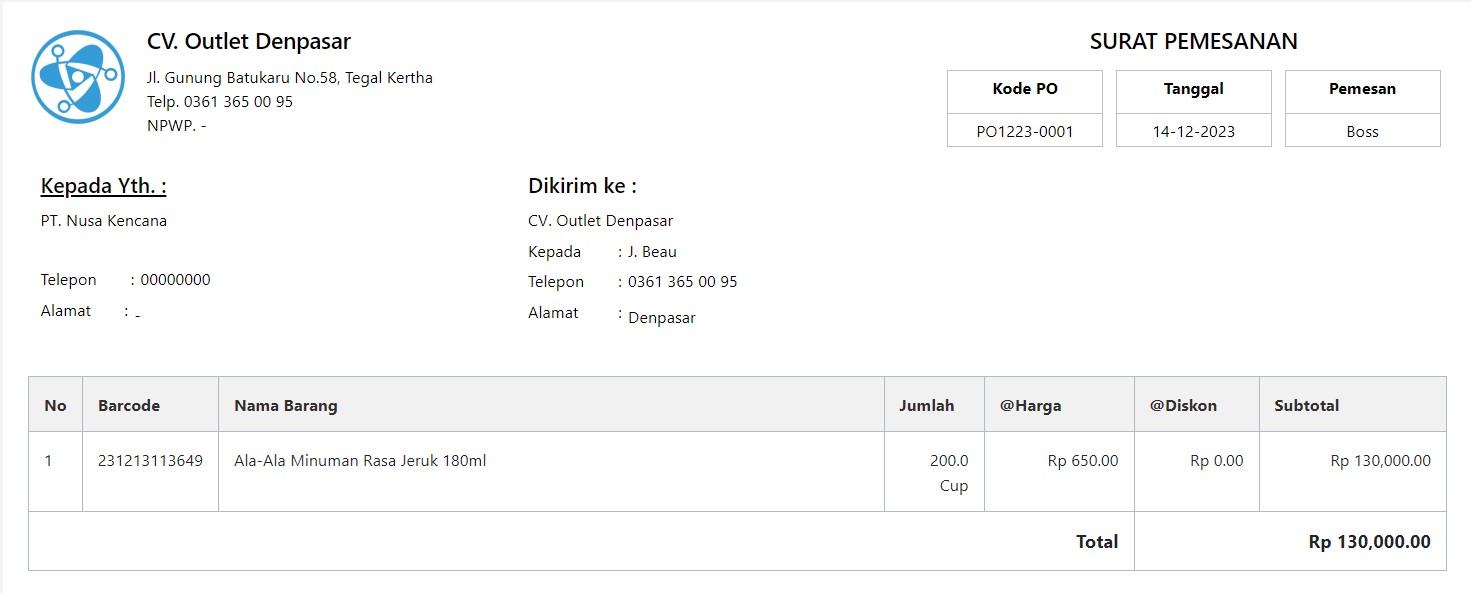Click the delivery phone 0361 365 00 95
1471x593 pixels.
point(683,282)
